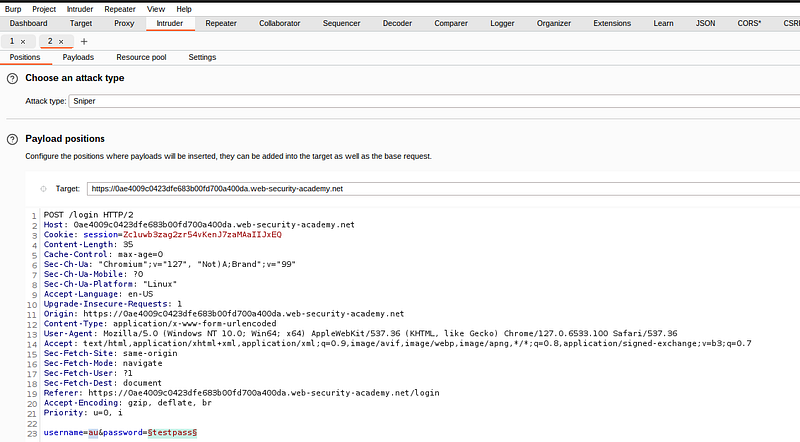800x442 pixels.
Task: Open help for Choose an attack type
Action: click(12, 79)
